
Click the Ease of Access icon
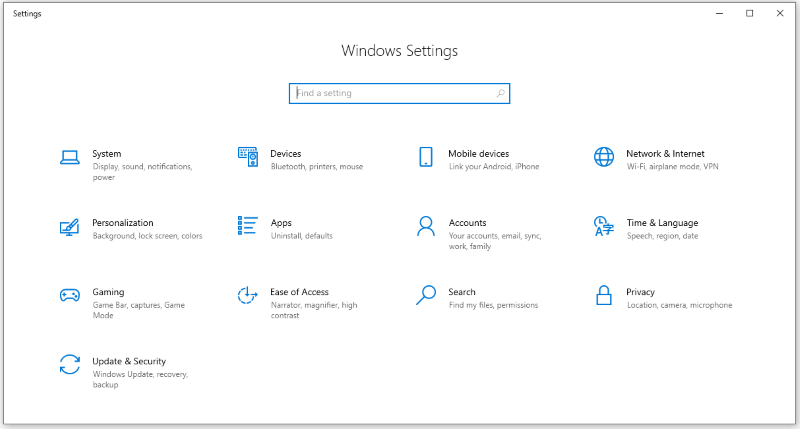247,295
